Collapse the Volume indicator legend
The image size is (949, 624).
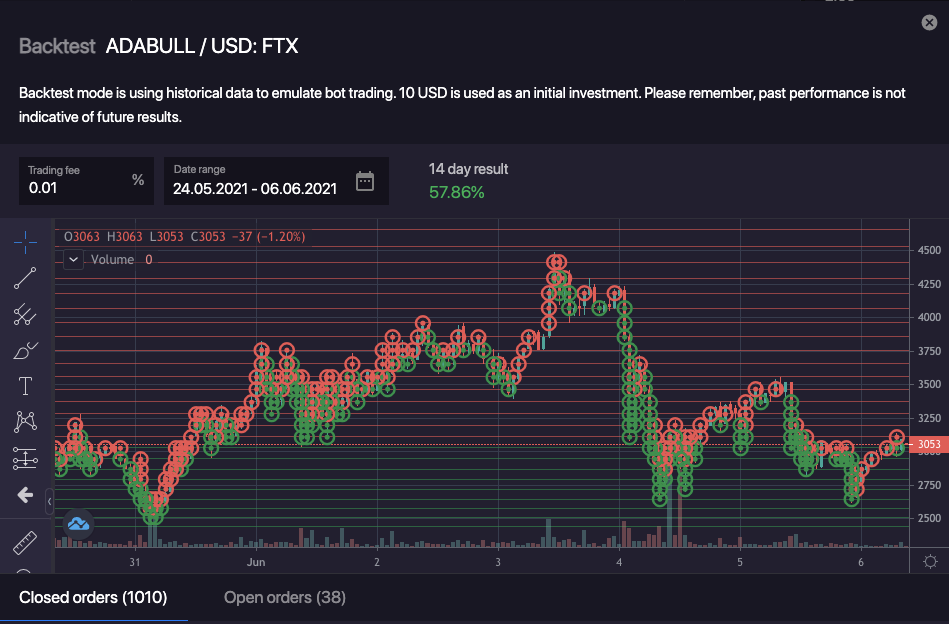(73, 260)
